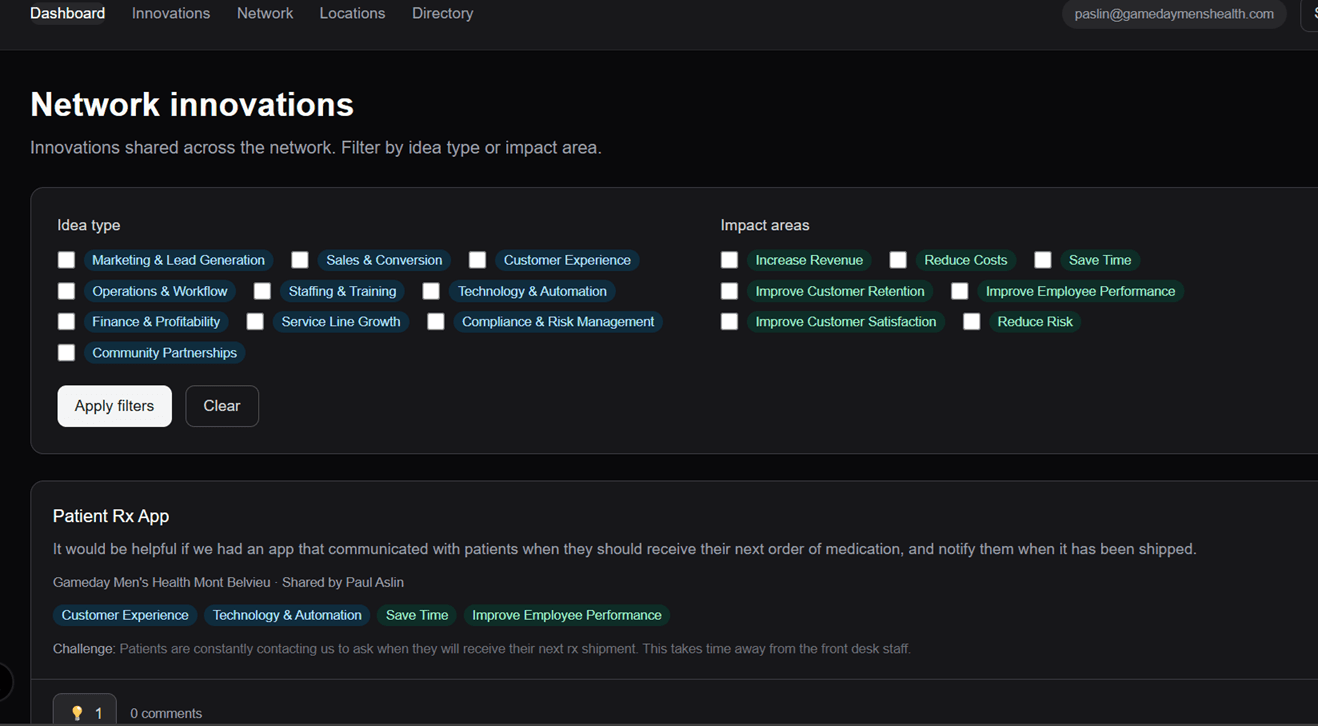Go to the Dashboard tab
Image resolution: width=1318 pixels, height=726 pixels.
pos(67,13)
